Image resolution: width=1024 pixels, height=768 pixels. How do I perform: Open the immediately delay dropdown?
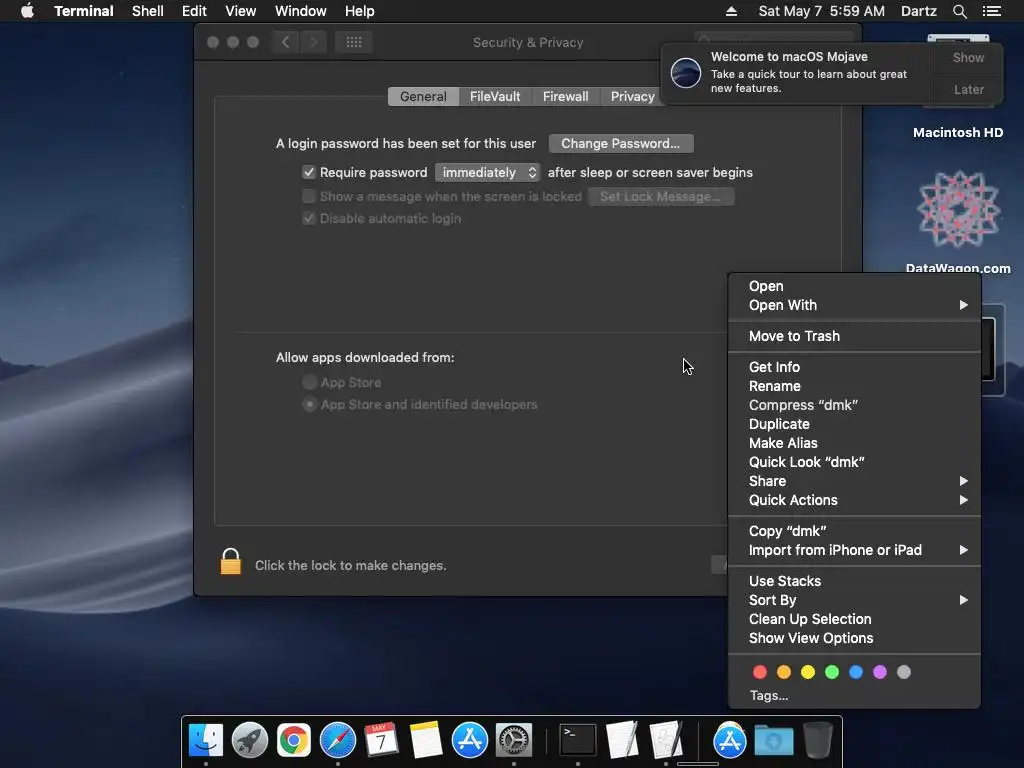(x=488, y=172)
